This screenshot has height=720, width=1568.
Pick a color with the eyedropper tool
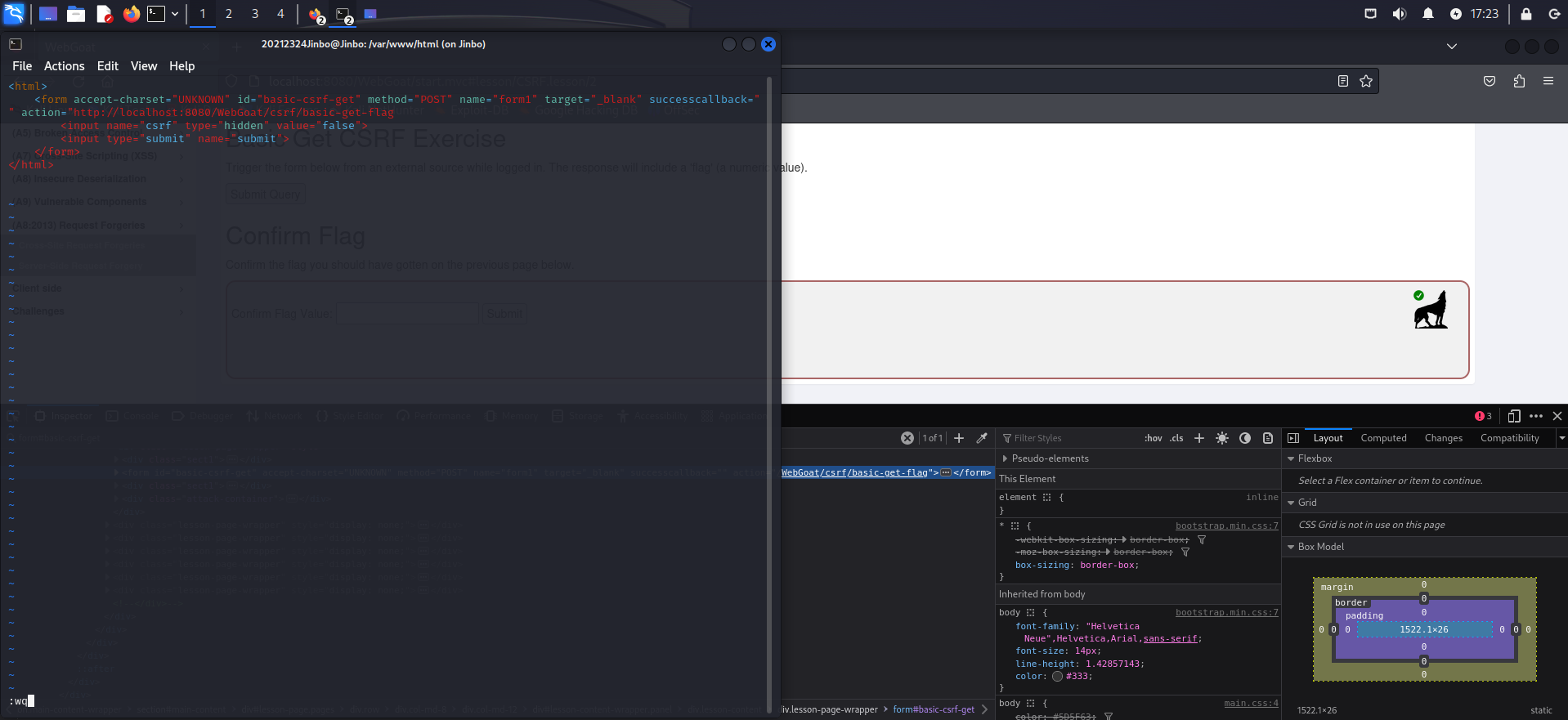pos(982,438)
